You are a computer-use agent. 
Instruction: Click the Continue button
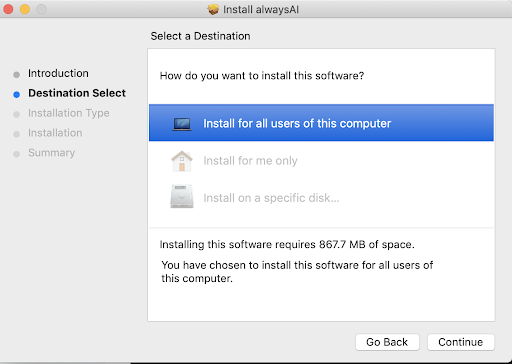[x=461, y=342]
